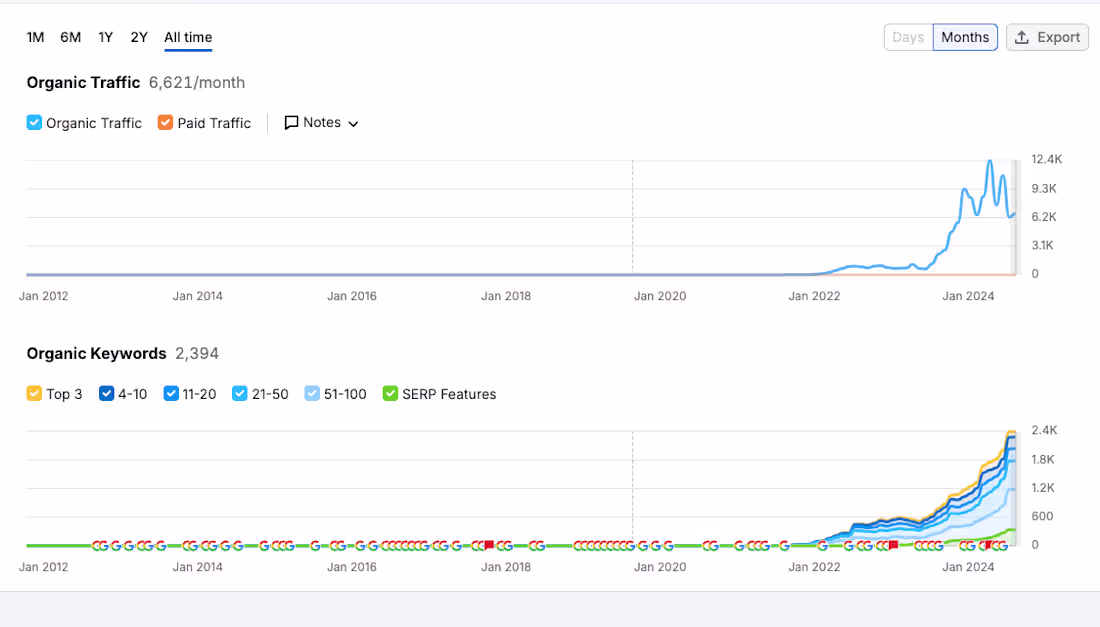Image resolution: width=1100 pixels, height=627 pixels.
Task: Click Google update icon right of Jan 2022
Action: coord(823,546)
